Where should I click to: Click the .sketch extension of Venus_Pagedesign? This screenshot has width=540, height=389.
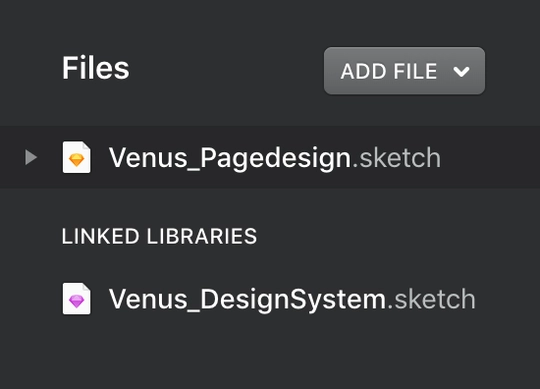[396, 158]
